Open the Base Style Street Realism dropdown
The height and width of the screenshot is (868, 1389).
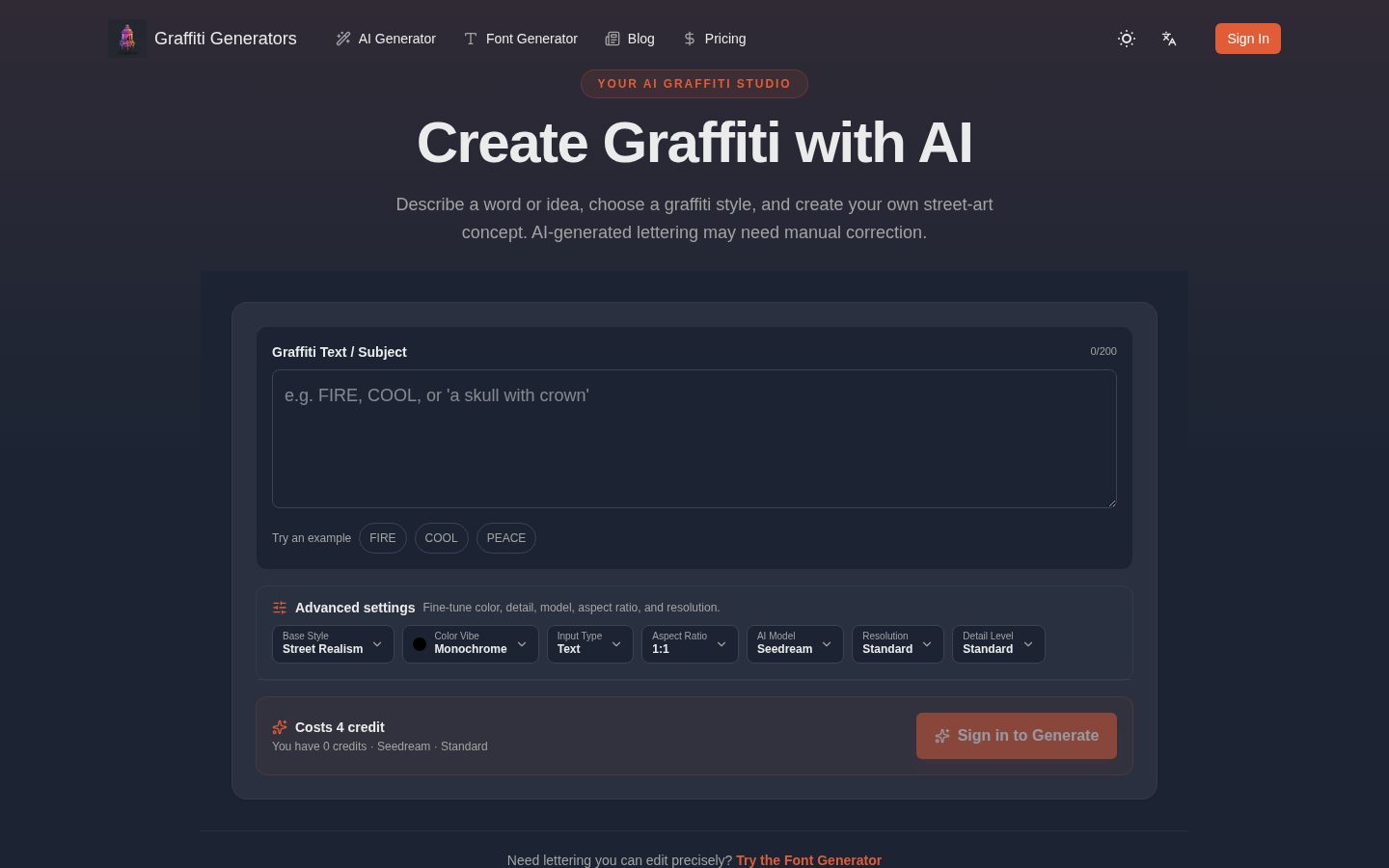(333, 644)
